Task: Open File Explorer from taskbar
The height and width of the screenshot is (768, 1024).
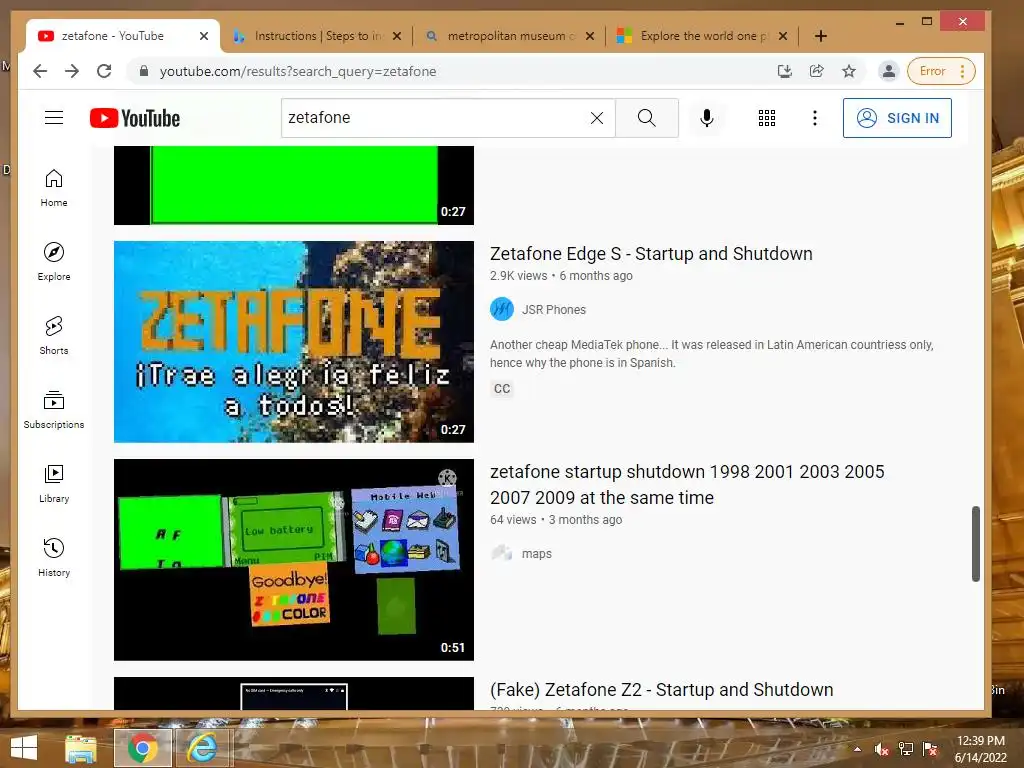Action: pos(81,748)
